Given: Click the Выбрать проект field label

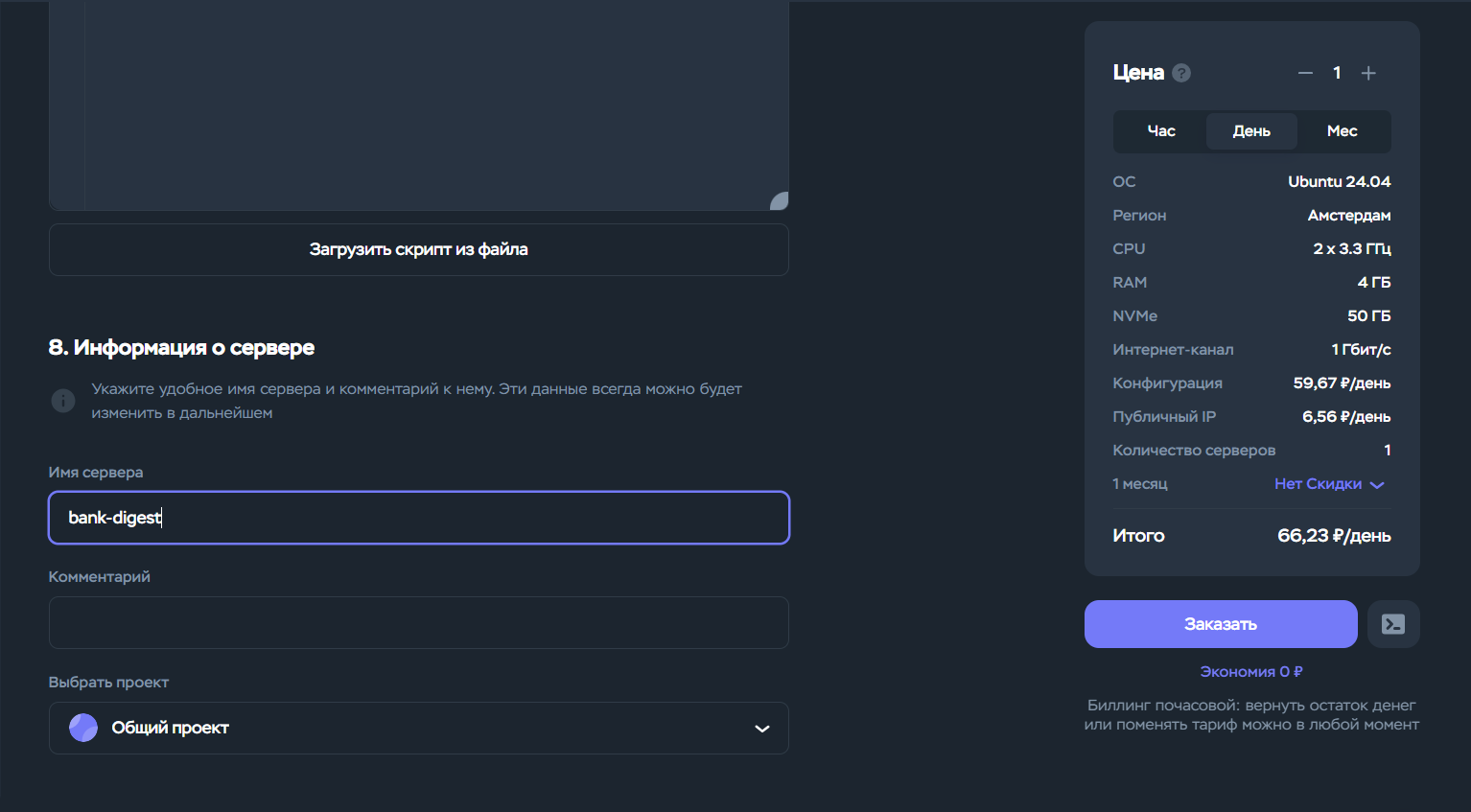Looking at the screenshot, I should [108, 683].
